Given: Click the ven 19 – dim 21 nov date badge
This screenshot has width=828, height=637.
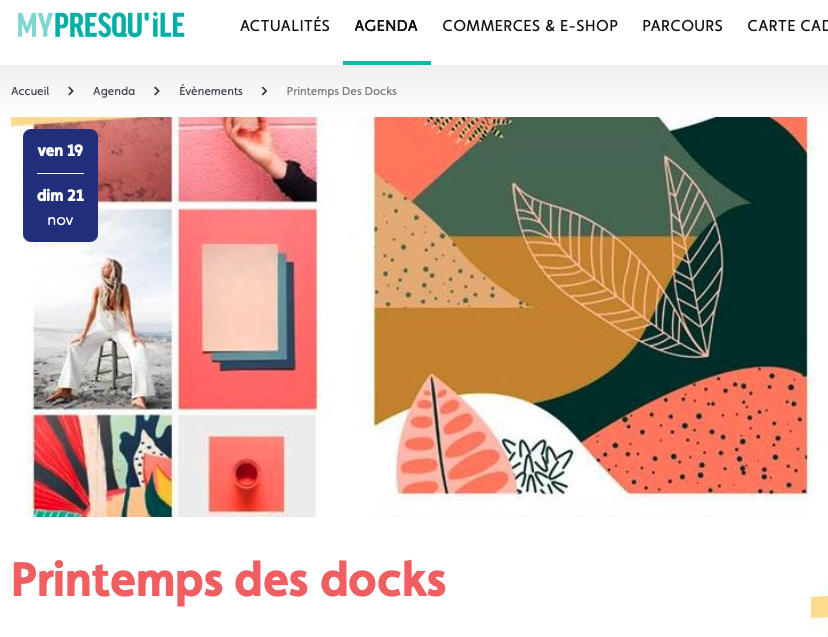Looking at the screenshot, I should [60, 185].
